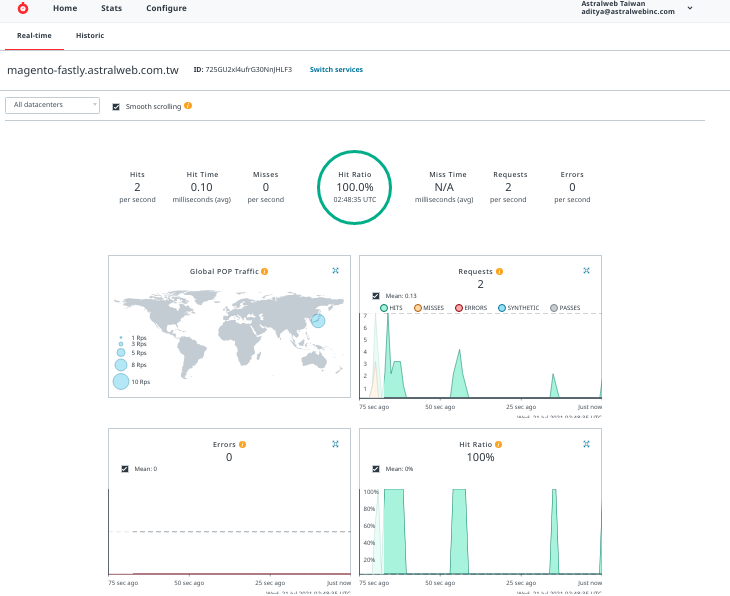
Task: Switch to the Historic tab
Action: (90, 35)
